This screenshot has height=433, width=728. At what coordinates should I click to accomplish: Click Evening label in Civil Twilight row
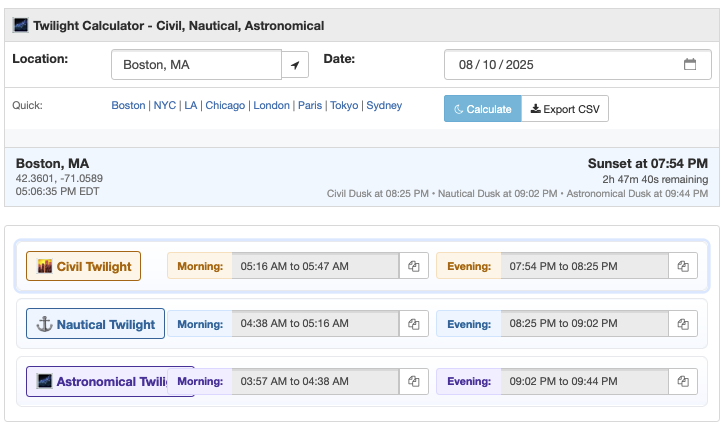point(469,266)
